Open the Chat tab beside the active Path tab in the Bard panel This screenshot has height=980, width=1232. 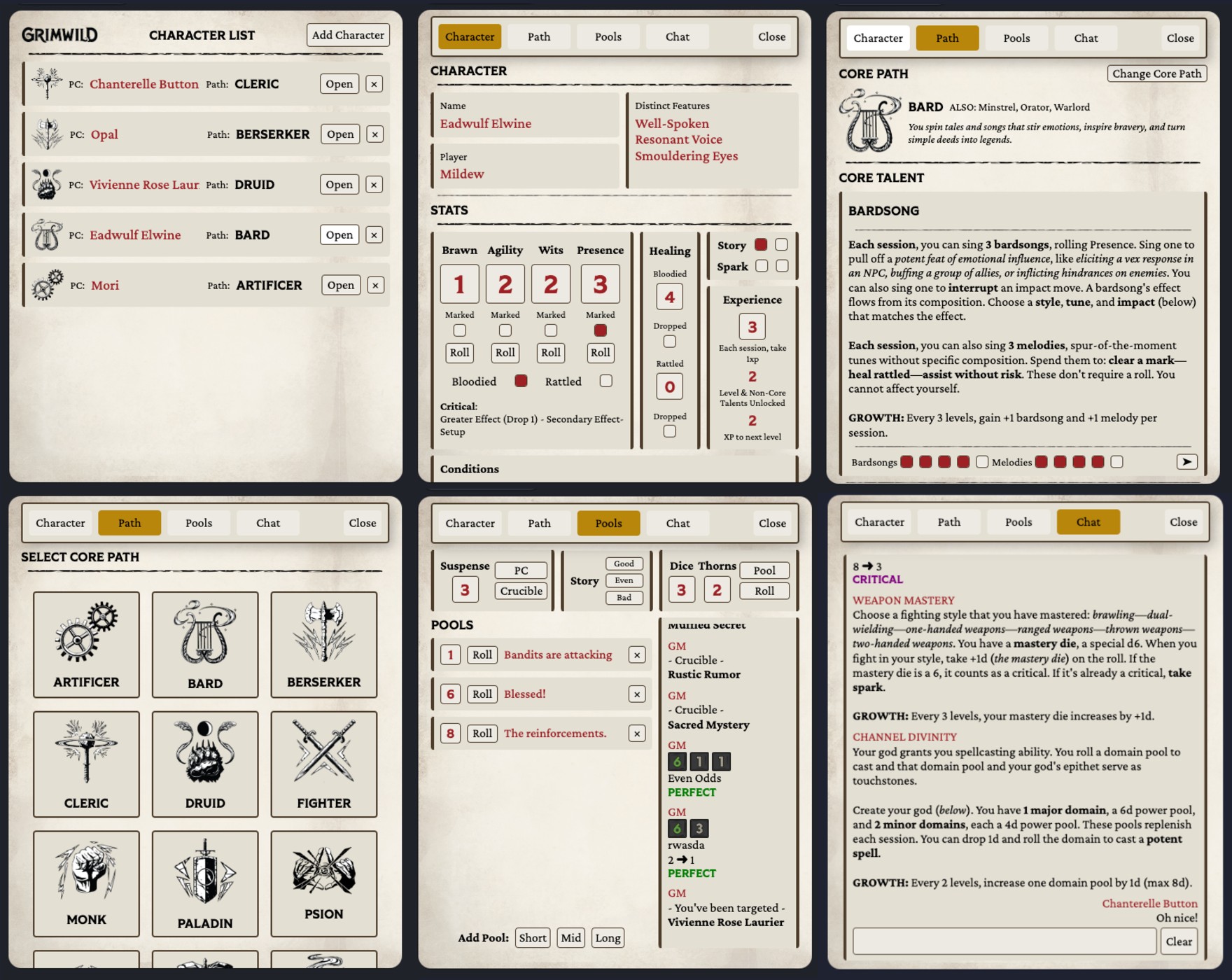[x=1085, y=38]
